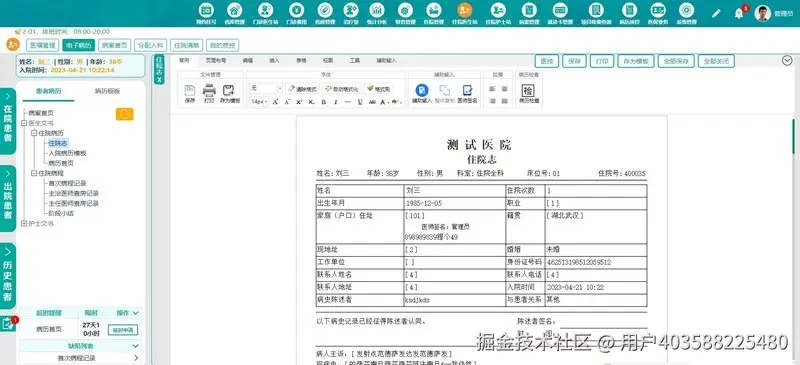Toggle subscript formatting
800x365 pixels.
click(311, 102)
